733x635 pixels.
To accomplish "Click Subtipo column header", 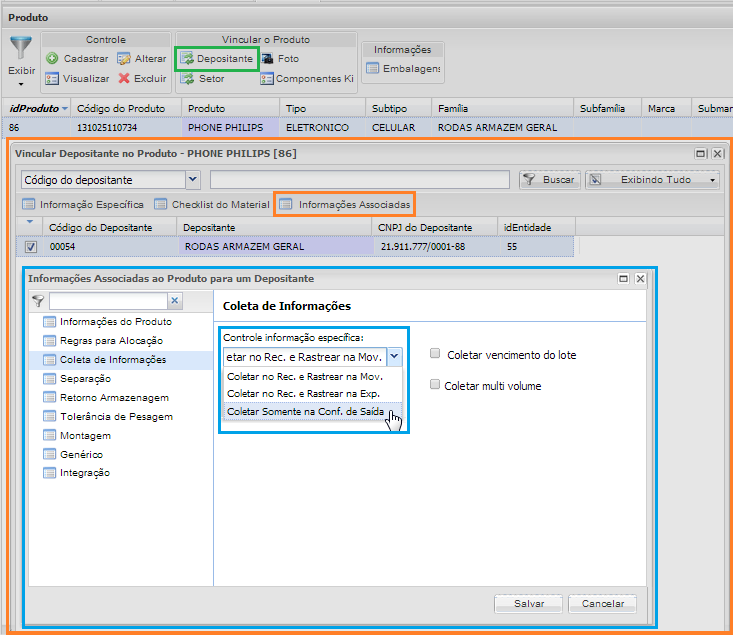I will [x=398, y=108].
